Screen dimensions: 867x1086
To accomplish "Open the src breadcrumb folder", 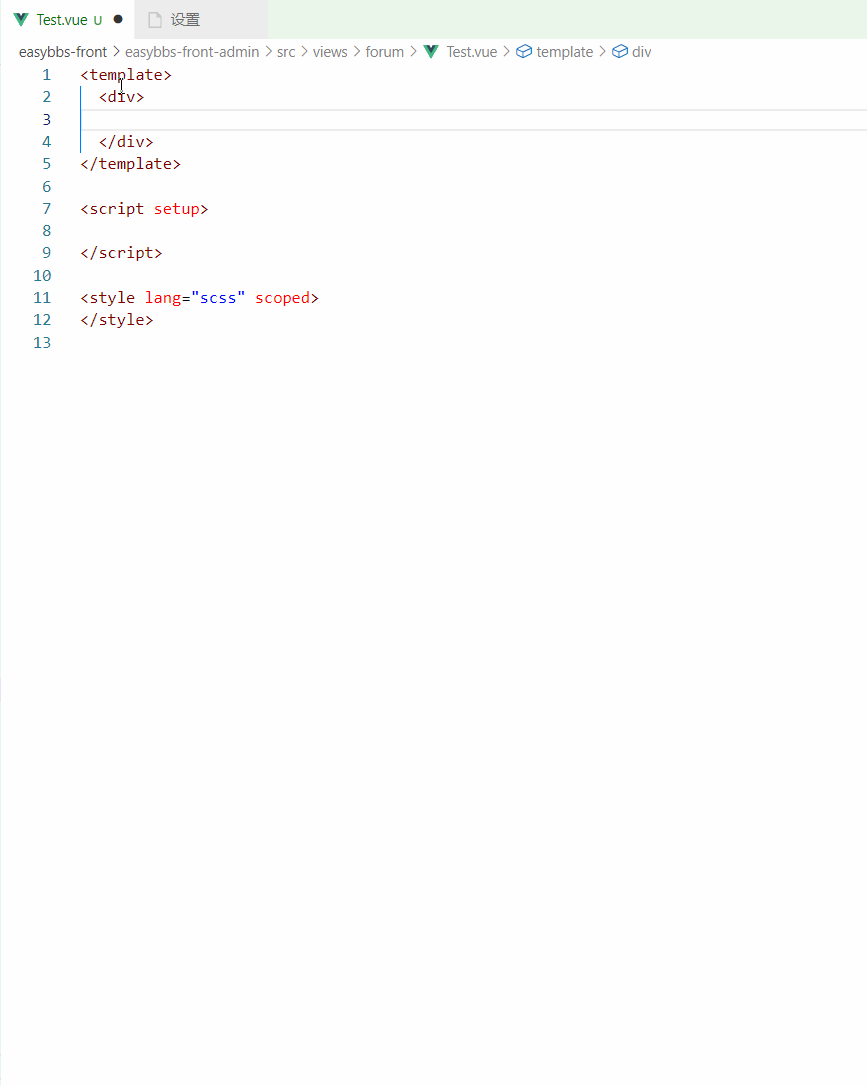I will coord(286,52).
